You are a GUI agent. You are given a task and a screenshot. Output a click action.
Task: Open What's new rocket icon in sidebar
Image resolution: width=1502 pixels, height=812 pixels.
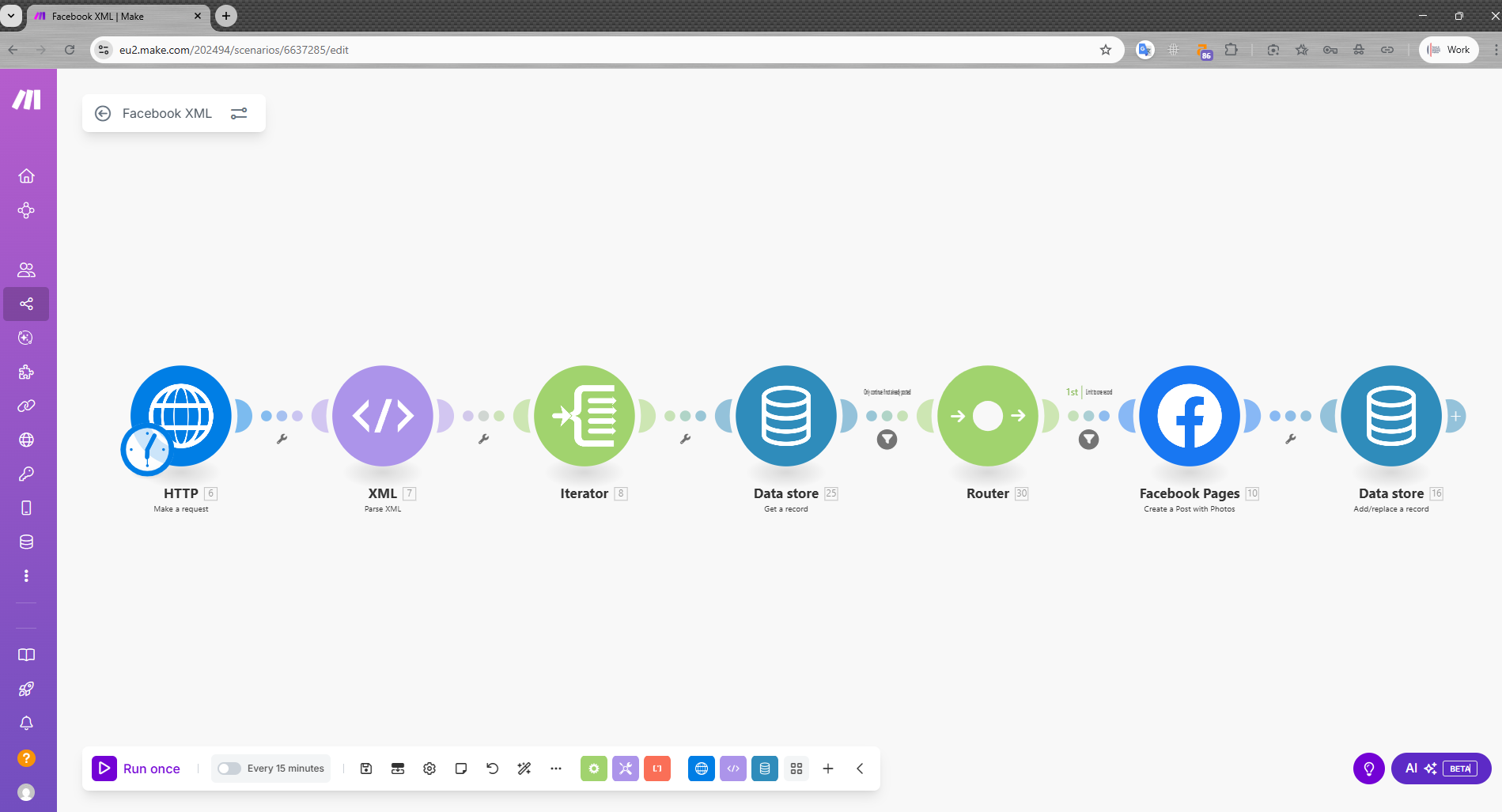pos(26,689)
